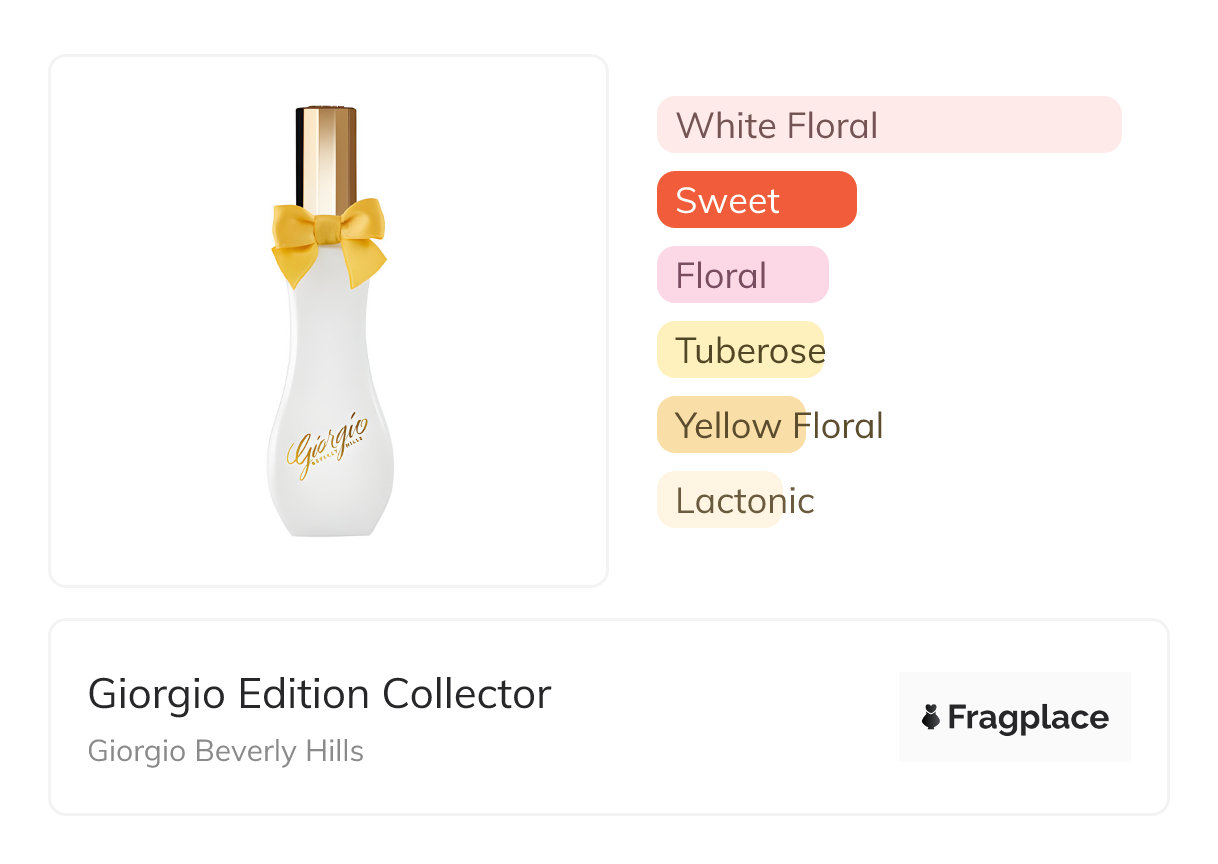
Task: Click the Fragplace perfume bottle logo icon
Action: [x=931, y=717]
